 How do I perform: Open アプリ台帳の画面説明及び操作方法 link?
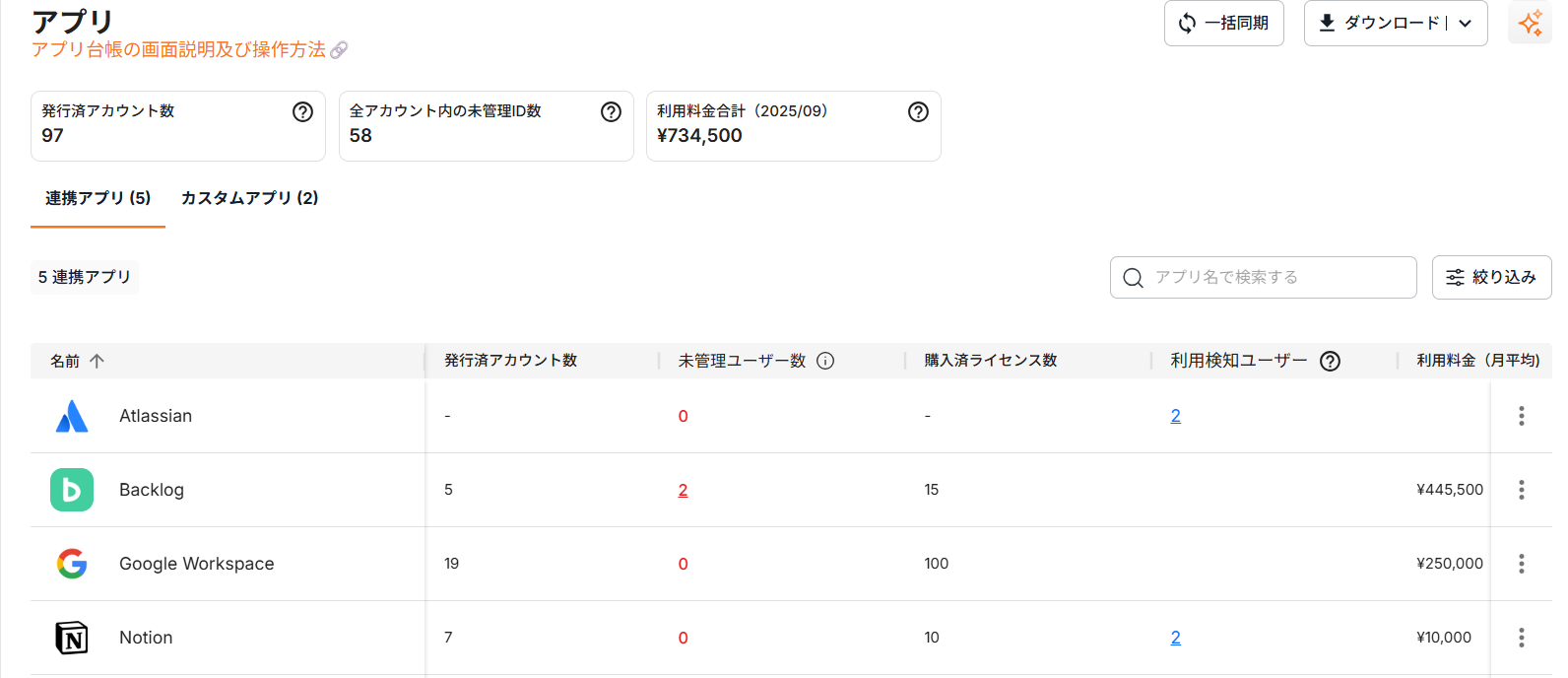tap(178, 49)
